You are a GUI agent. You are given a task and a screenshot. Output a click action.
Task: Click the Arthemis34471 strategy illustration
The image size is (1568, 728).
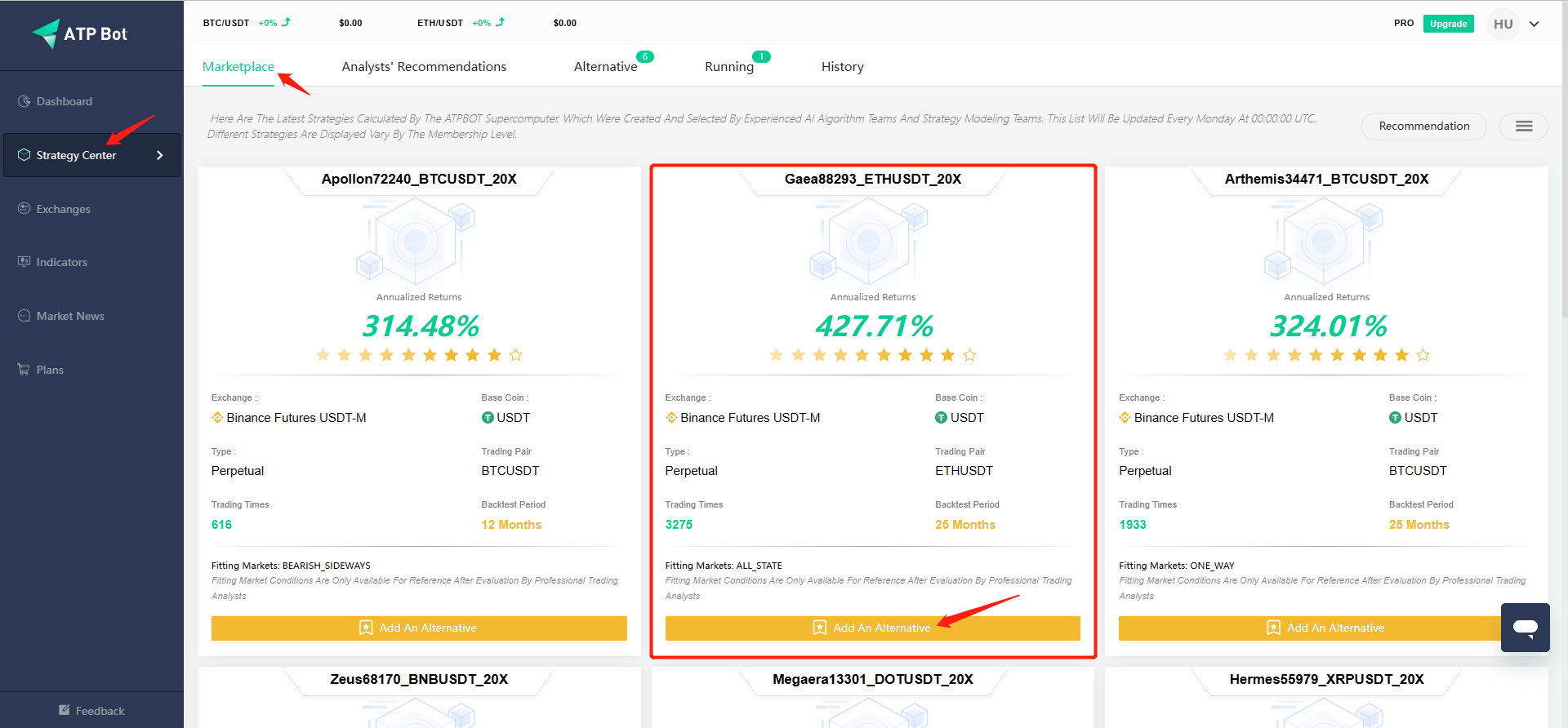(x=1323, y=242)
